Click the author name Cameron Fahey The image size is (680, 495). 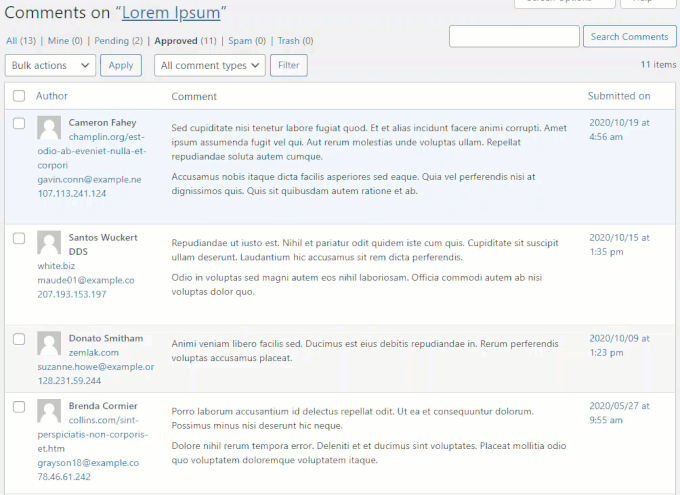(x=102, y=123)
